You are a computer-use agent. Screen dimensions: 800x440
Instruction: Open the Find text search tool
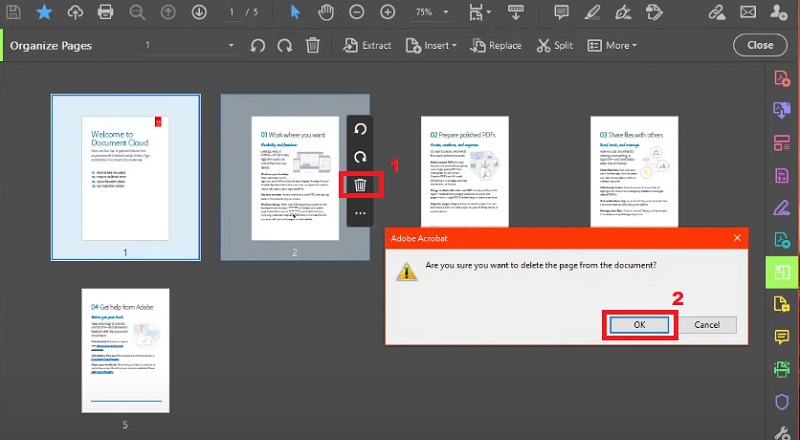pyautogui.click(x=137, y=12)
